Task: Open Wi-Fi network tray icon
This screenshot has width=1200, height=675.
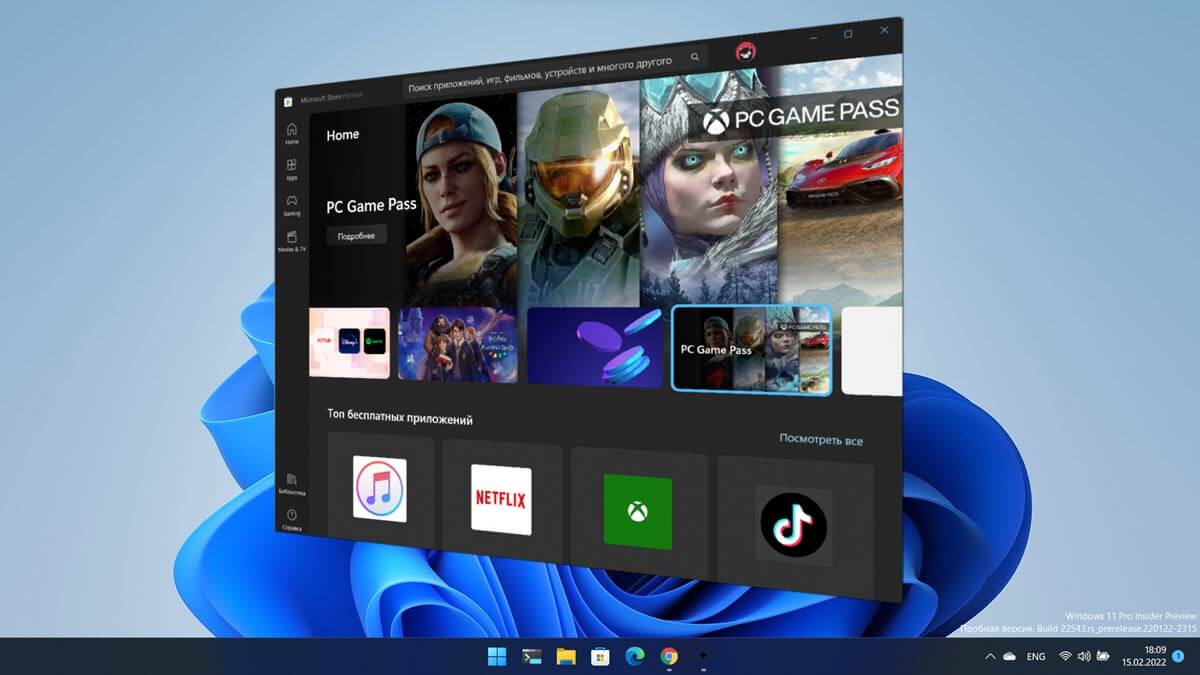Action: (1065, 657)
